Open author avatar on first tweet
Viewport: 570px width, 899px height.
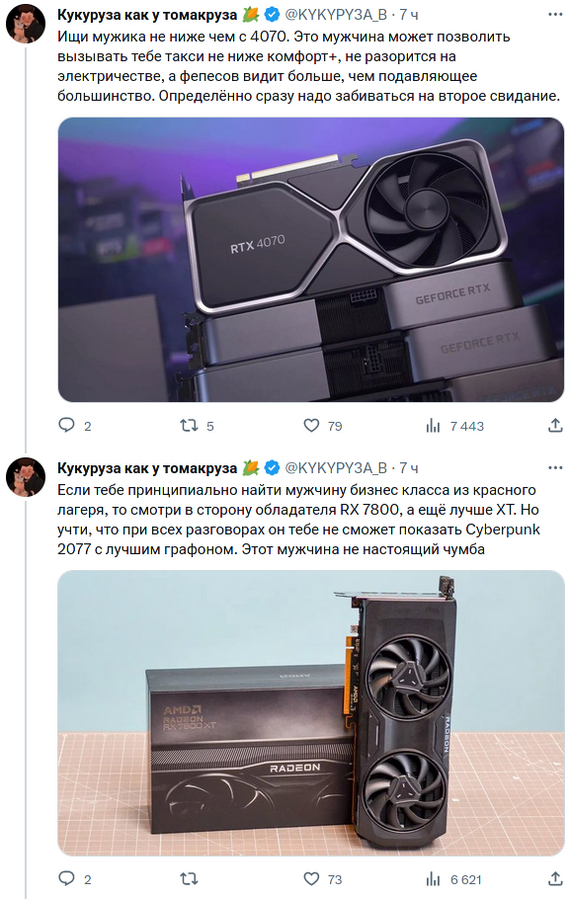25,24
